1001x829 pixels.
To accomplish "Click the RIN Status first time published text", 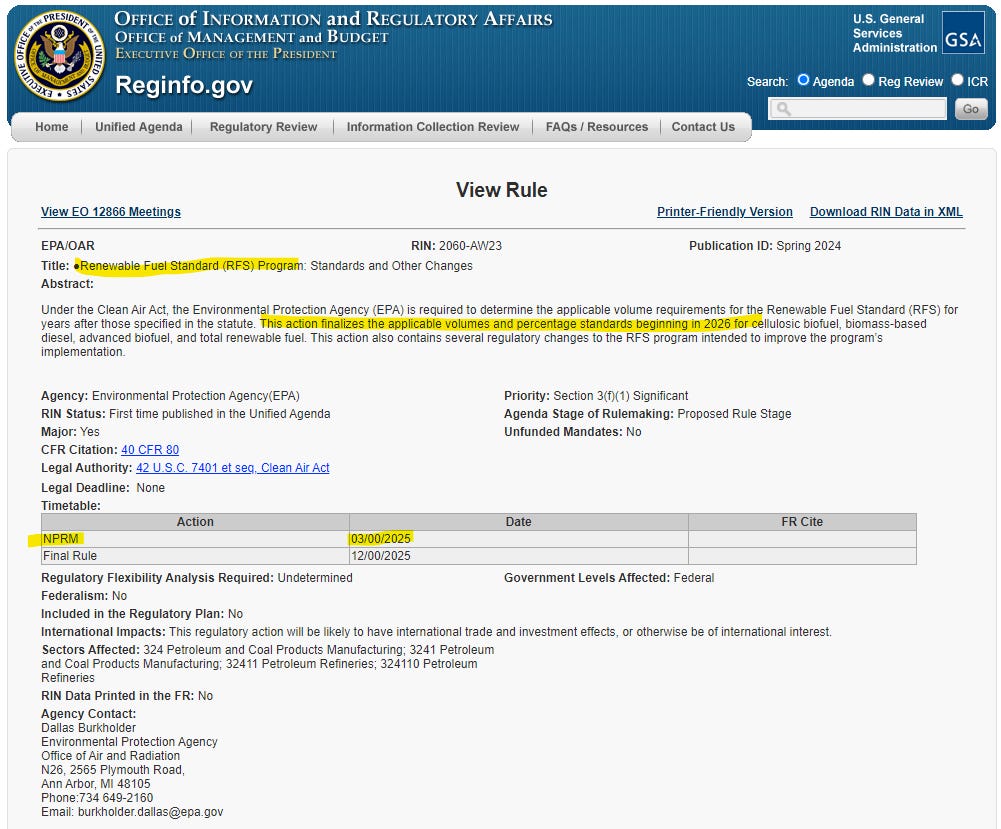I will coord(186,414).
